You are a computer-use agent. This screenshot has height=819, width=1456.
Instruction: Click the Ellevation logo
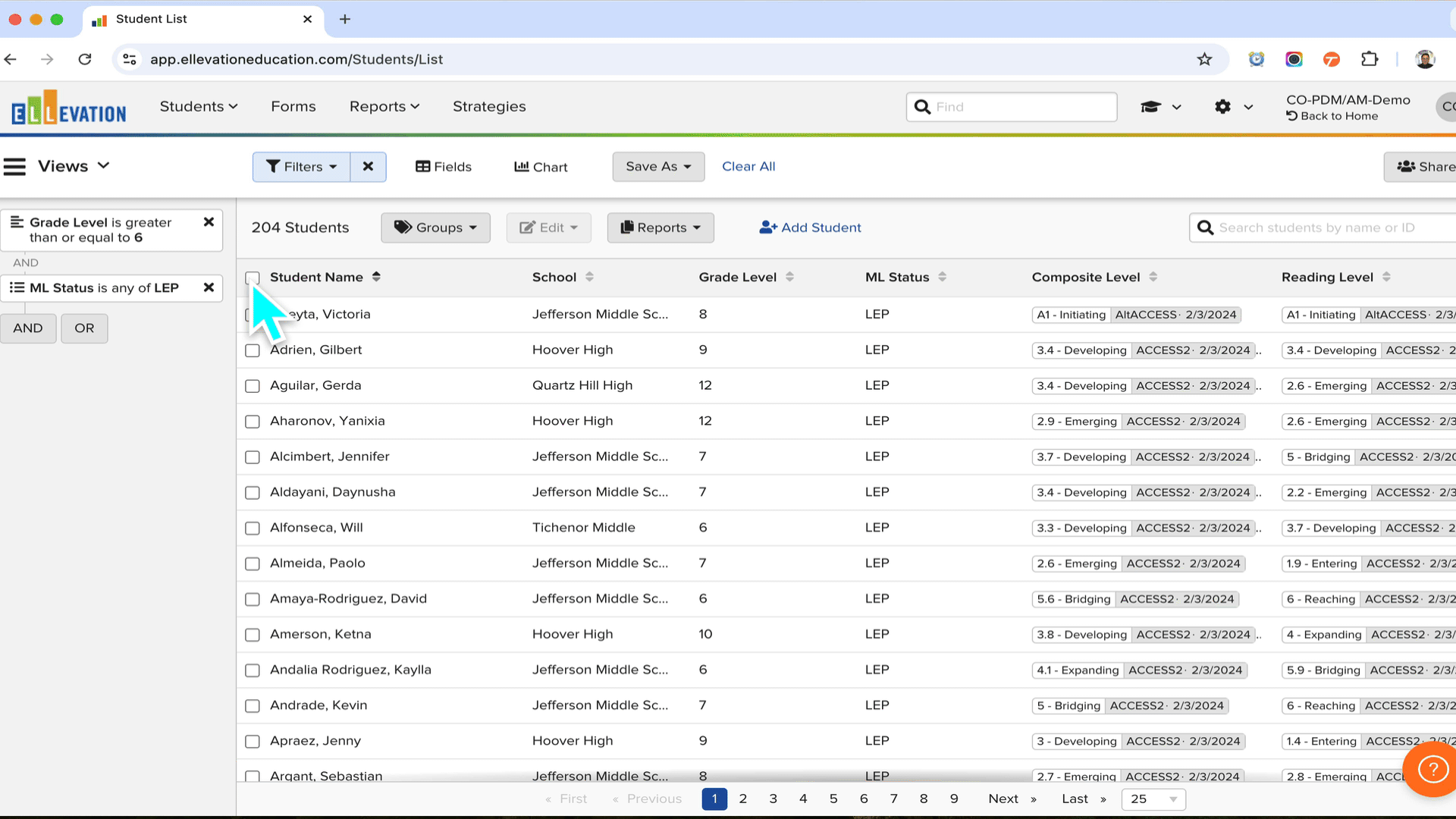pyautogui.click(x=69, y=108)
